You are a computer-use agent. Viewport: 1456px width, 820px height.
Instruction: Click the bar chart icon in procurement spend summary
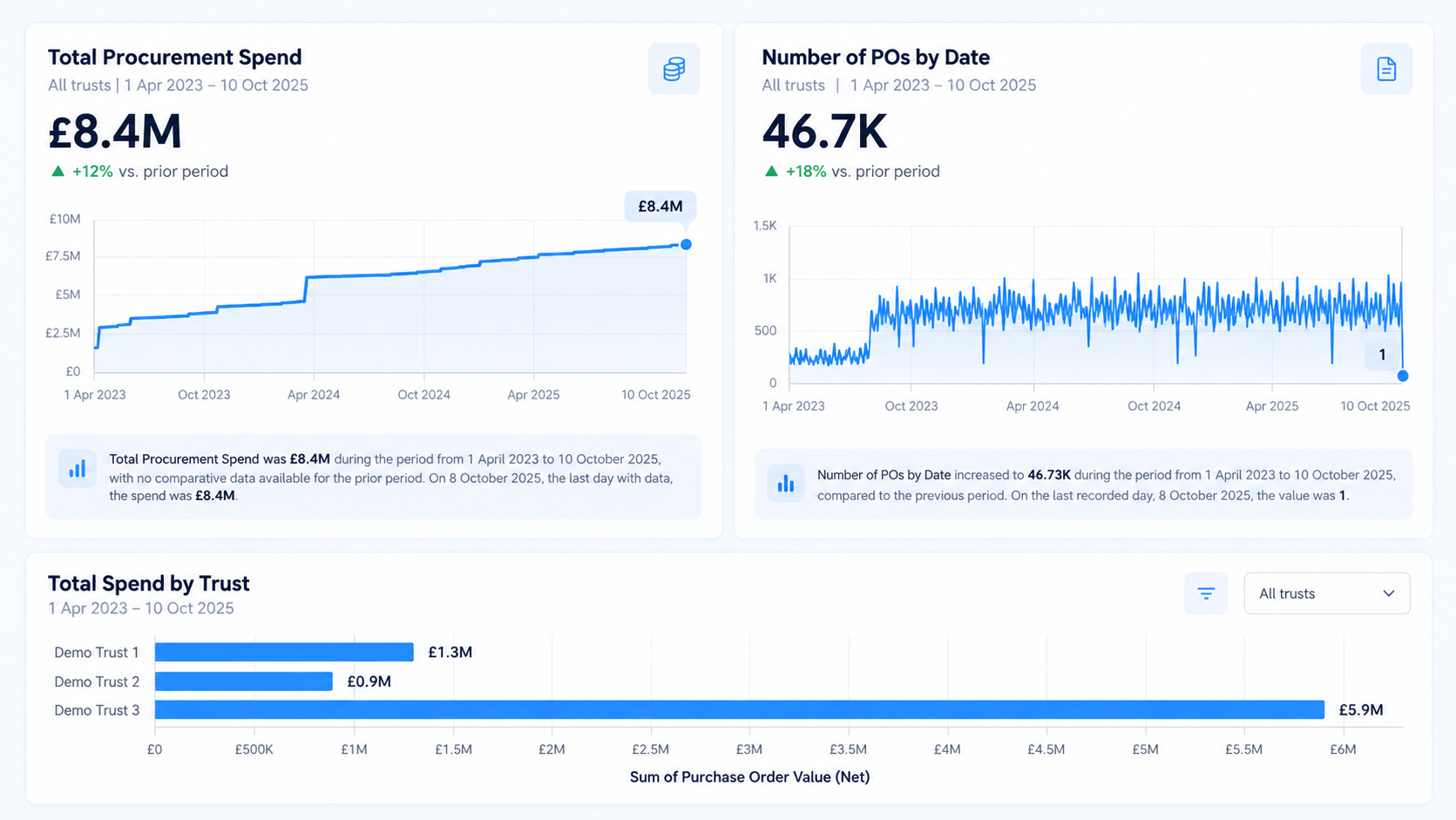click(x=78, y=469)
